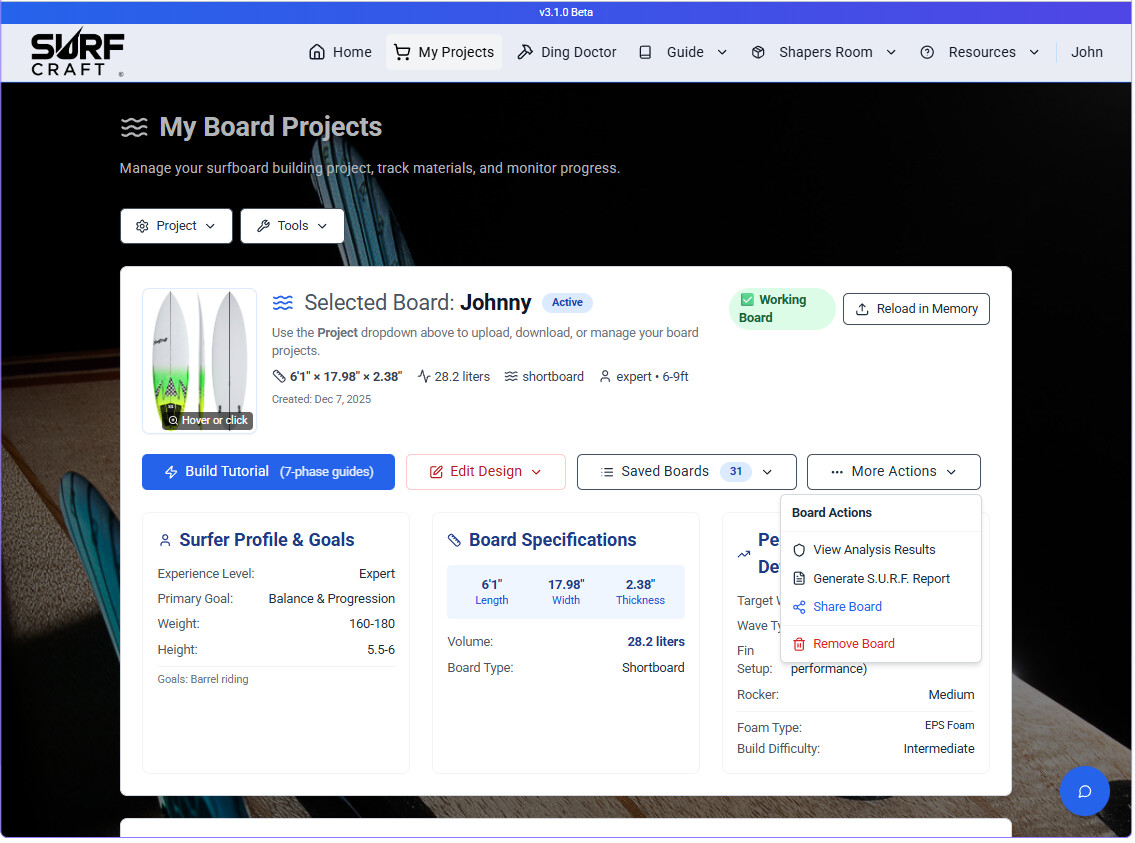Start the Build Tutorial
The image size is (1135, 843).
(x=268, y=472)
